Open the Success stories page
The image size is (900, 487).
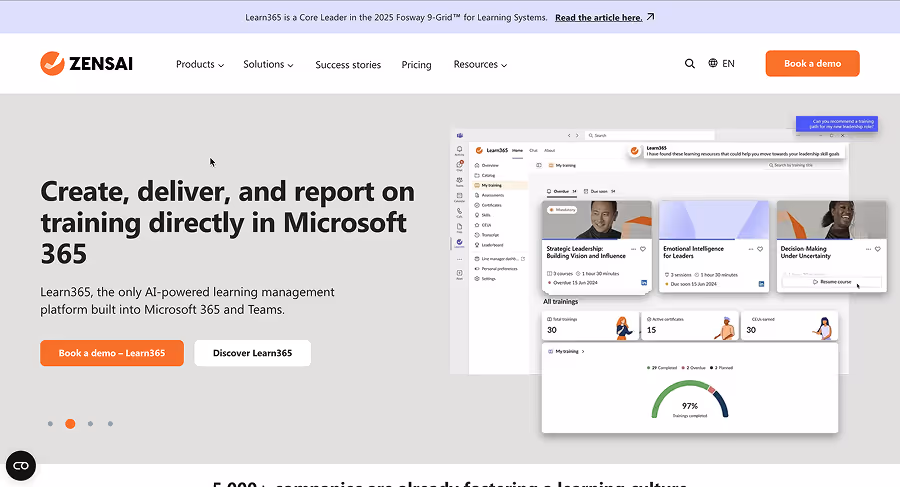pos(348,65)
